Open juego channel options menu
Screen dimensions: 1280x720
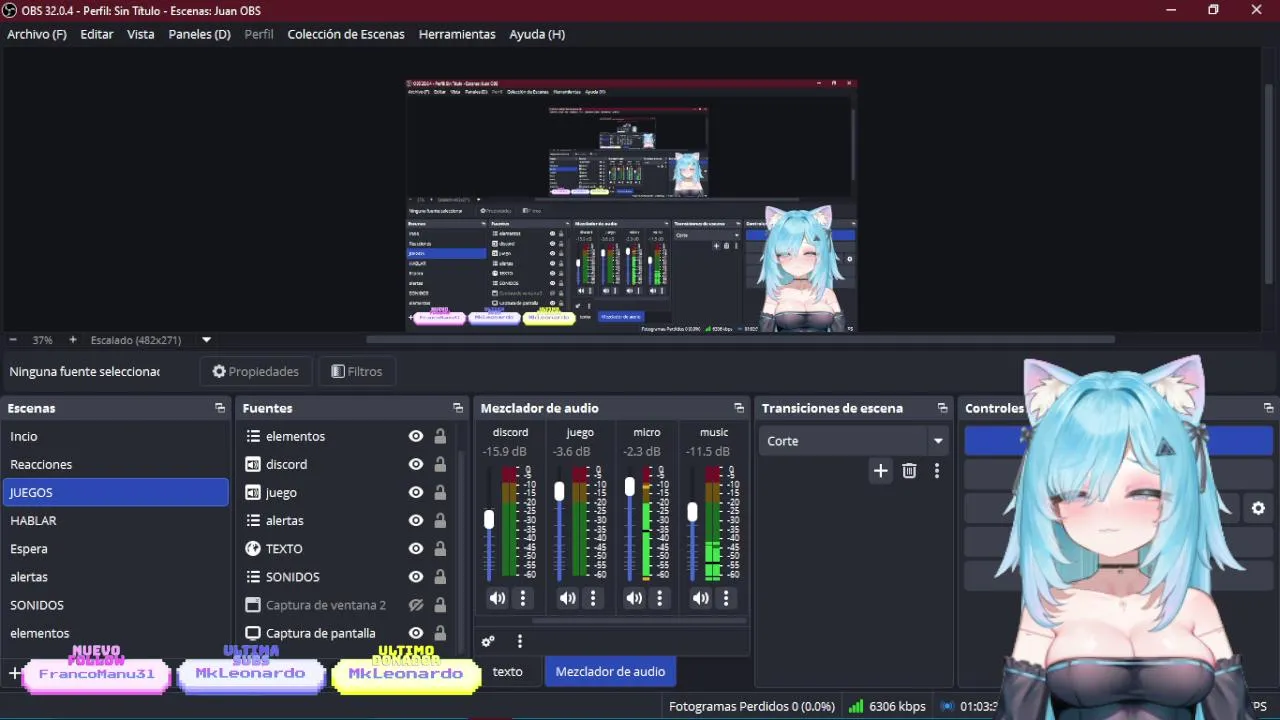click(592, 598)
